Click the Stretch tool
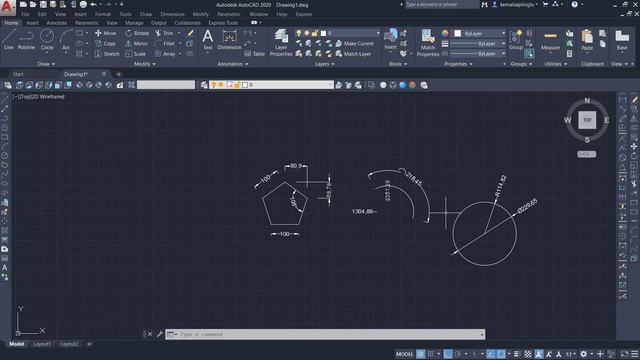Image resolution: width=640 pixels, height=360 pixels. (x=107, y=54)
